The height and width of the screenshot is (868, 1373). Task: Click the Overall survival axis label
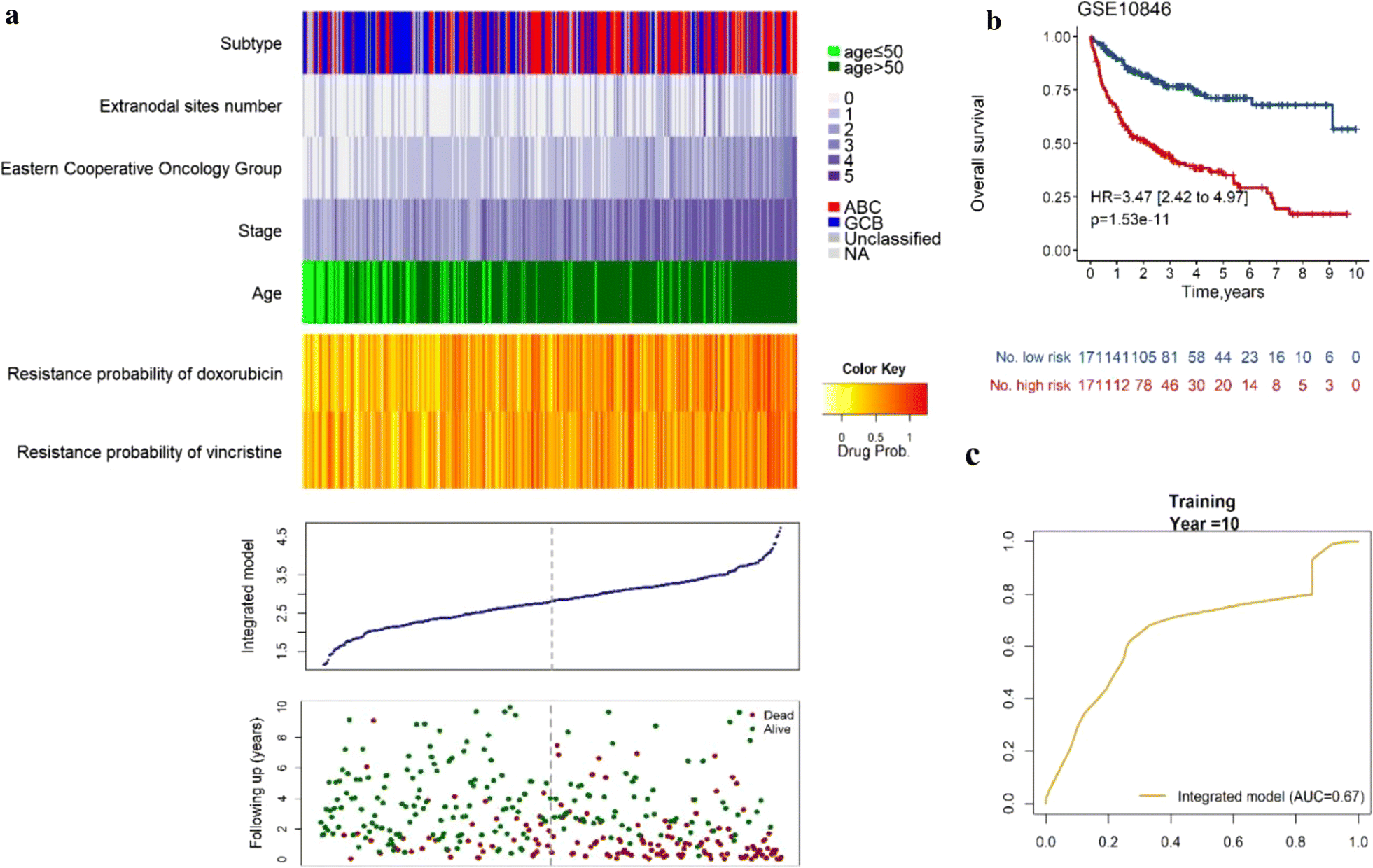(x=977, y=153)
